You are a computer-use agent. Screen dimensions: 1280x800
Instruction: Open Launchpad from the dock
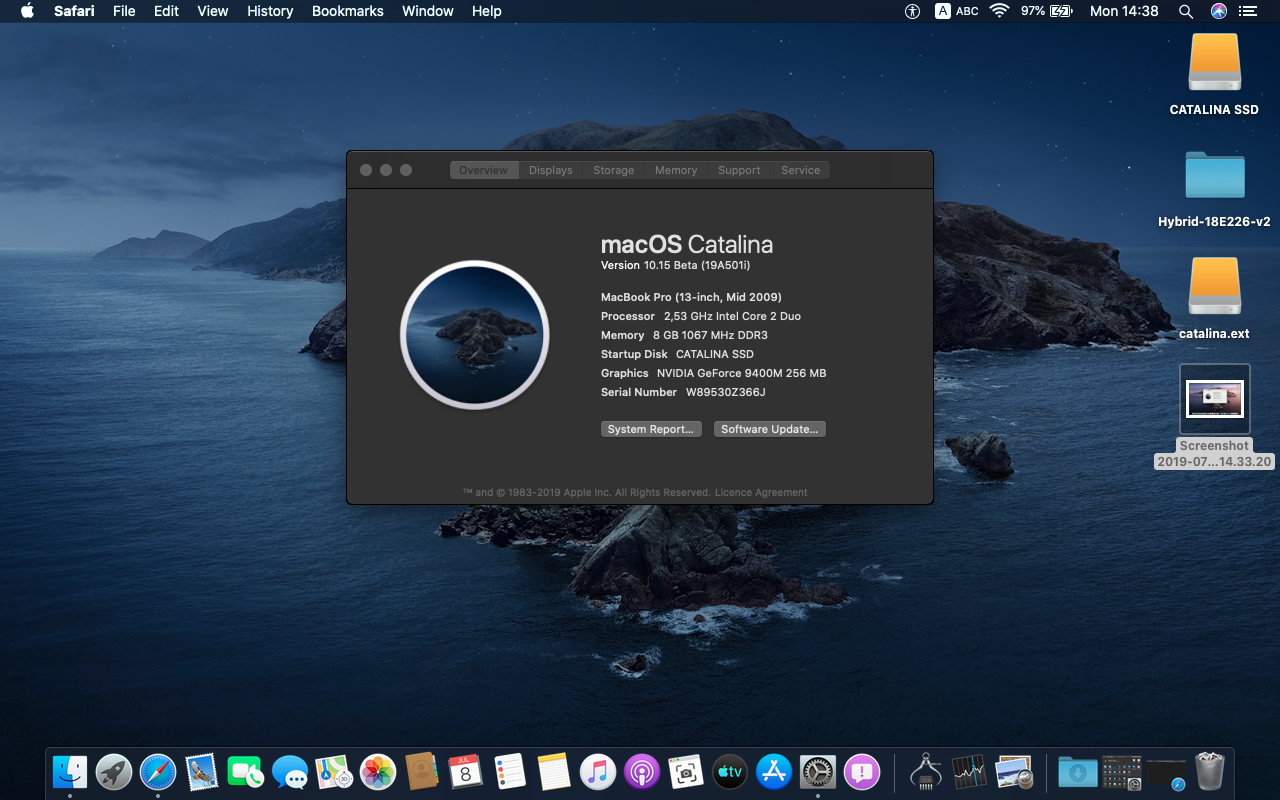pyautogui.click(x=114, y=771)
